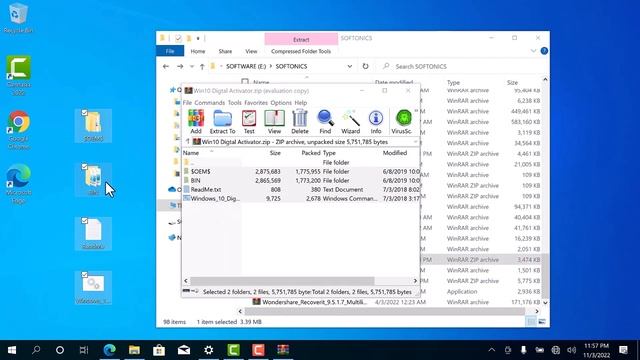Open the Explorer help icon
Screen dimensions: 640x360
[x=544, y=51]
